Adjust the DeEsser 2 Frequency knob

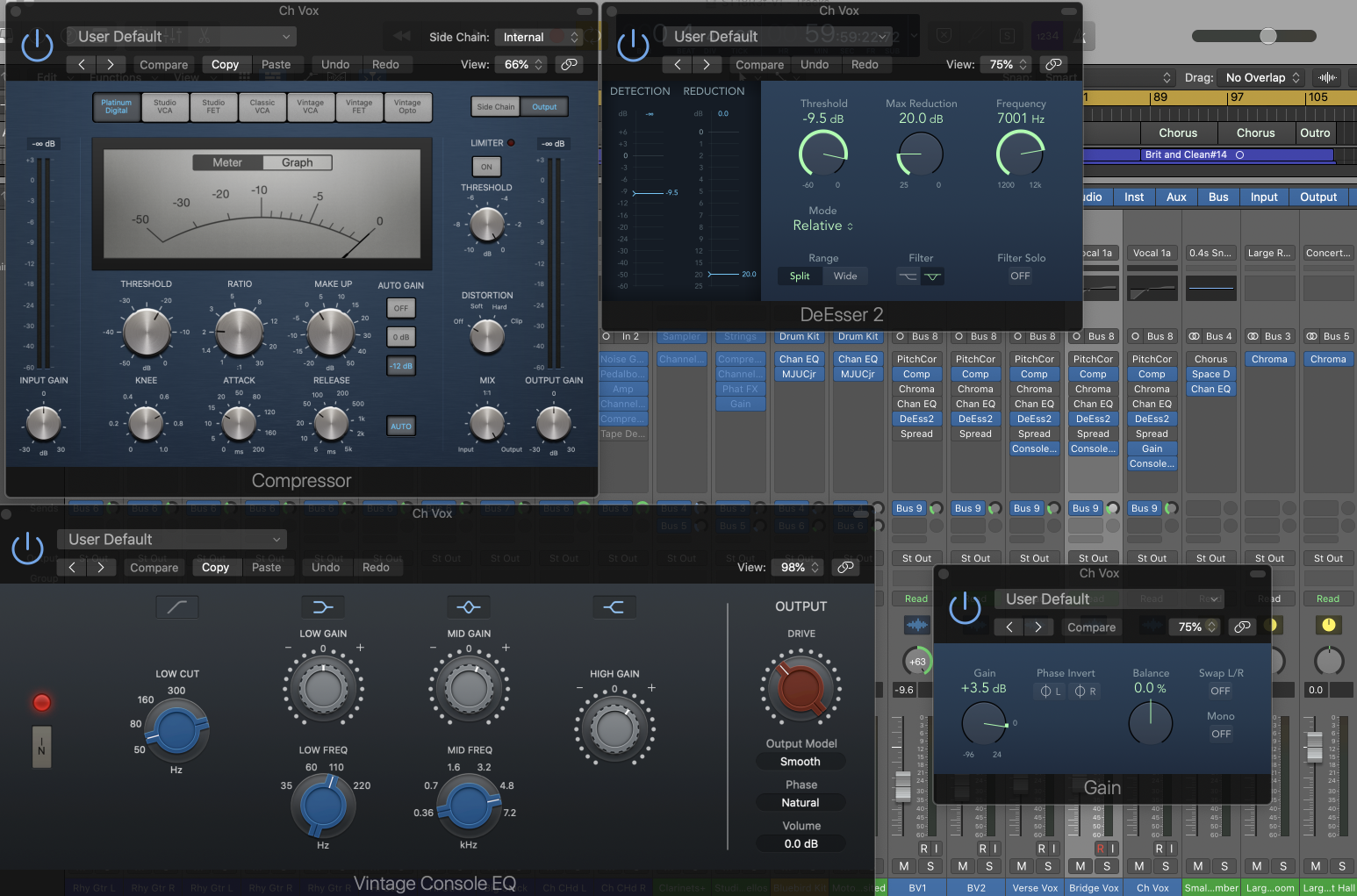pos(1020,154)
